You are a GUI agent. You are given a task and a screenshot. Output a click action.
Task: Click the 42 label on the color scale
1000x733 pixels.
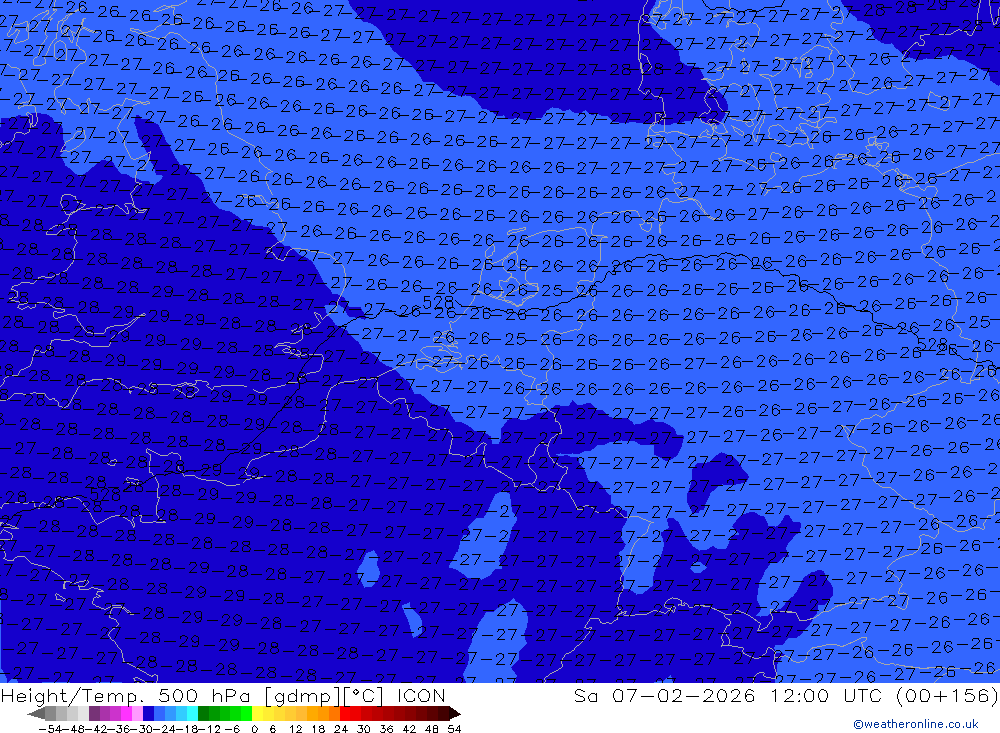click(409, 729)
